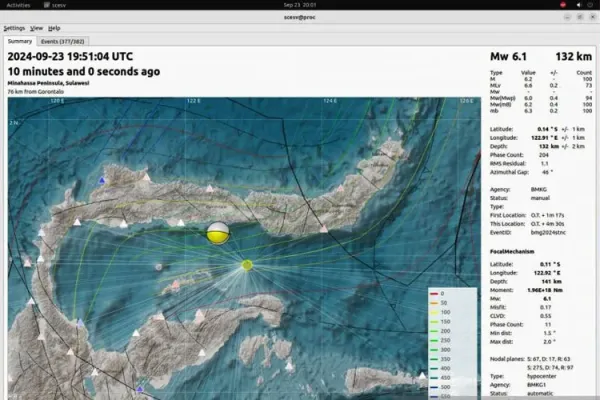This screenshot has height=400, width=600.
Task: Click the Mw(mB) row in magnitude table
Action: pos(541,104)
